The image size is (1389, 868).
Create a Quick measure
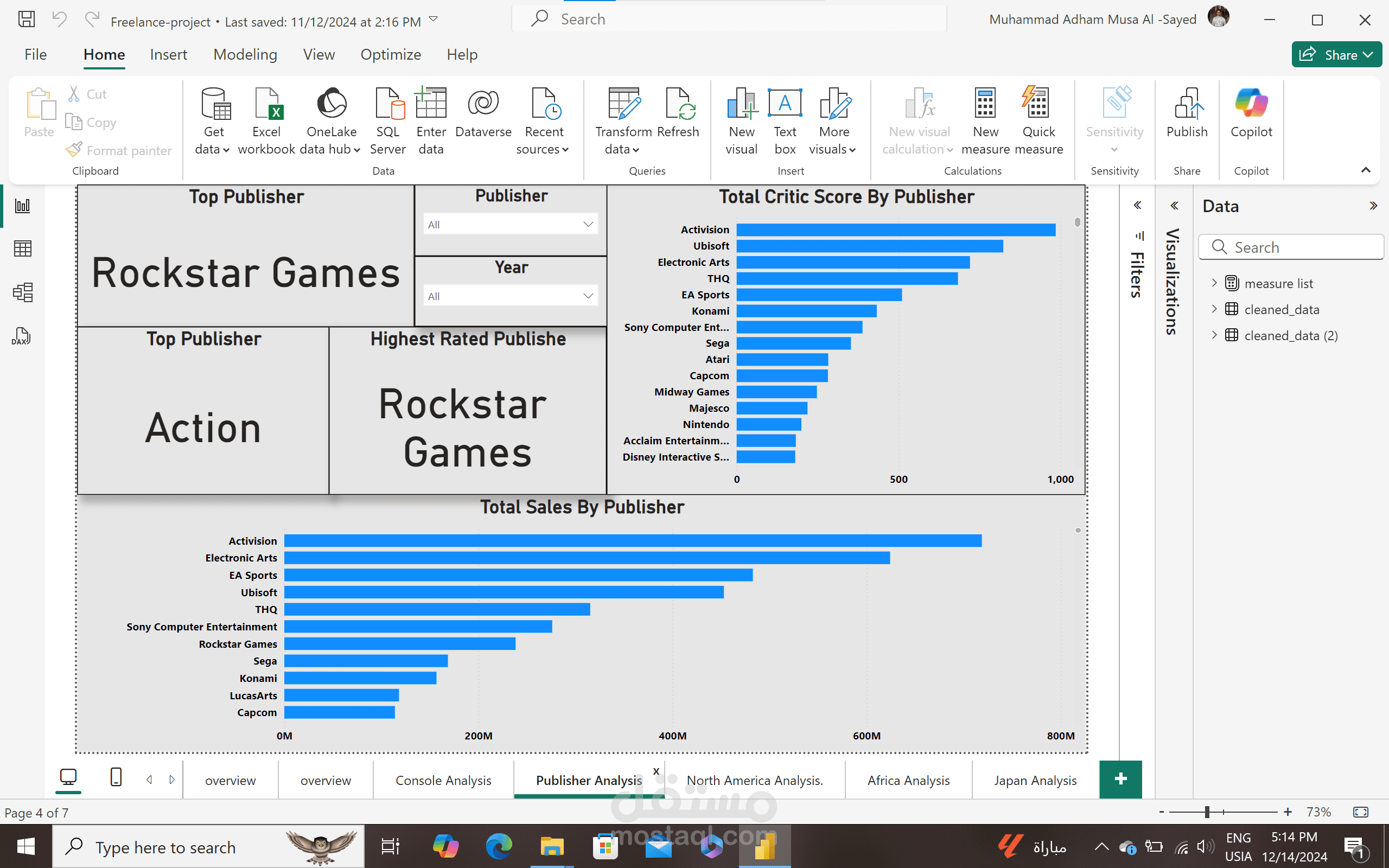[x=1038, y=121]
